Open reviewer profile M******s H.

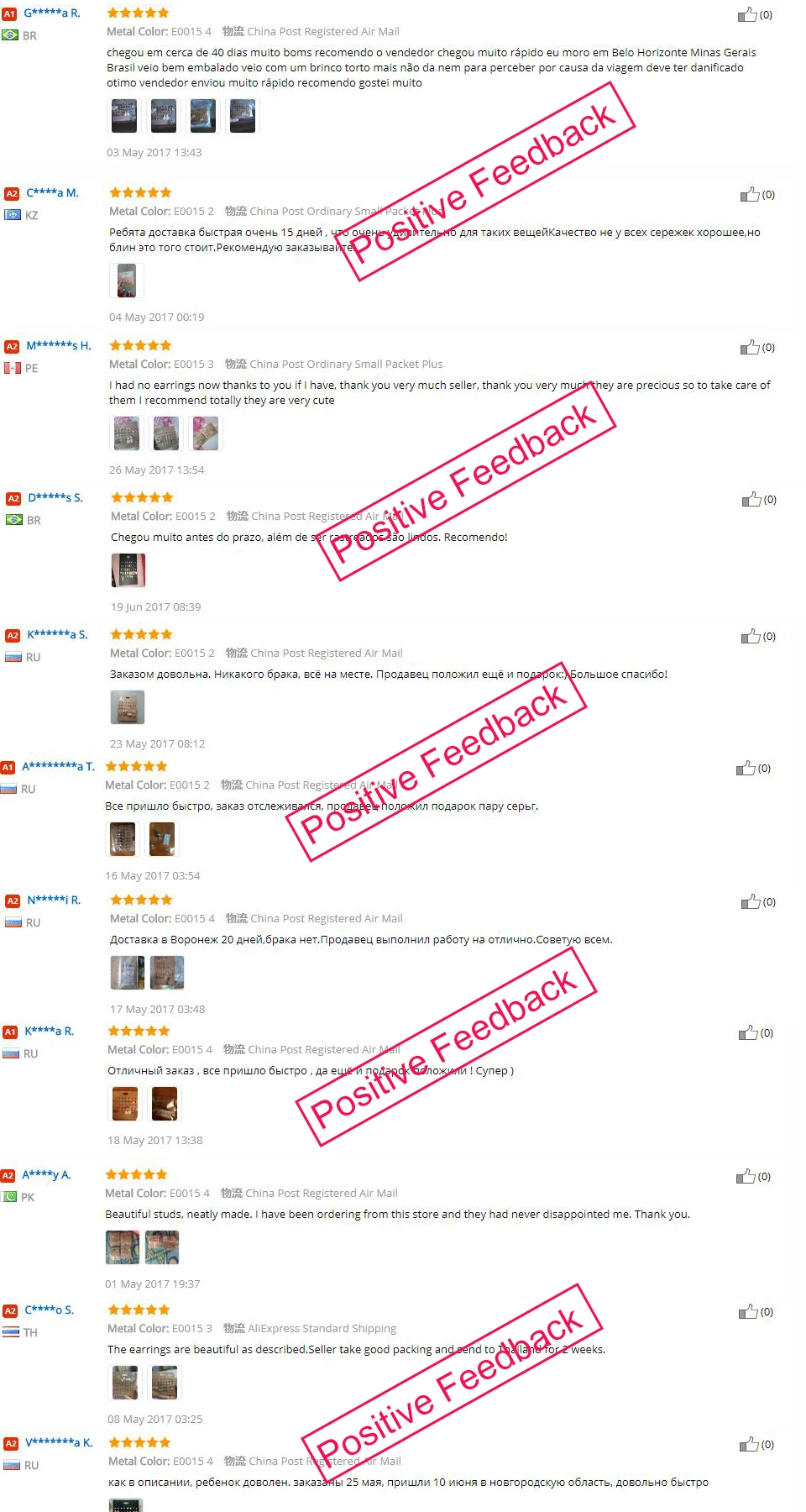pos(59,345)
